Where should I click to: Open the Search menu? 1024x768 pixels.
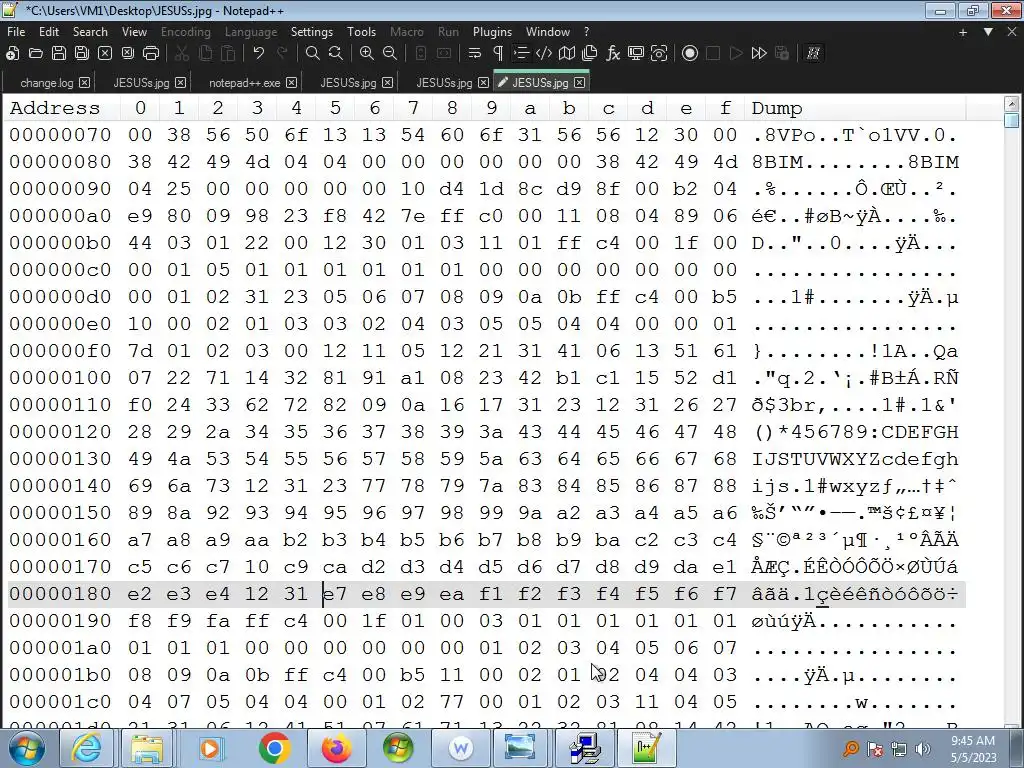pyautogui.click(x=90, y=31)
